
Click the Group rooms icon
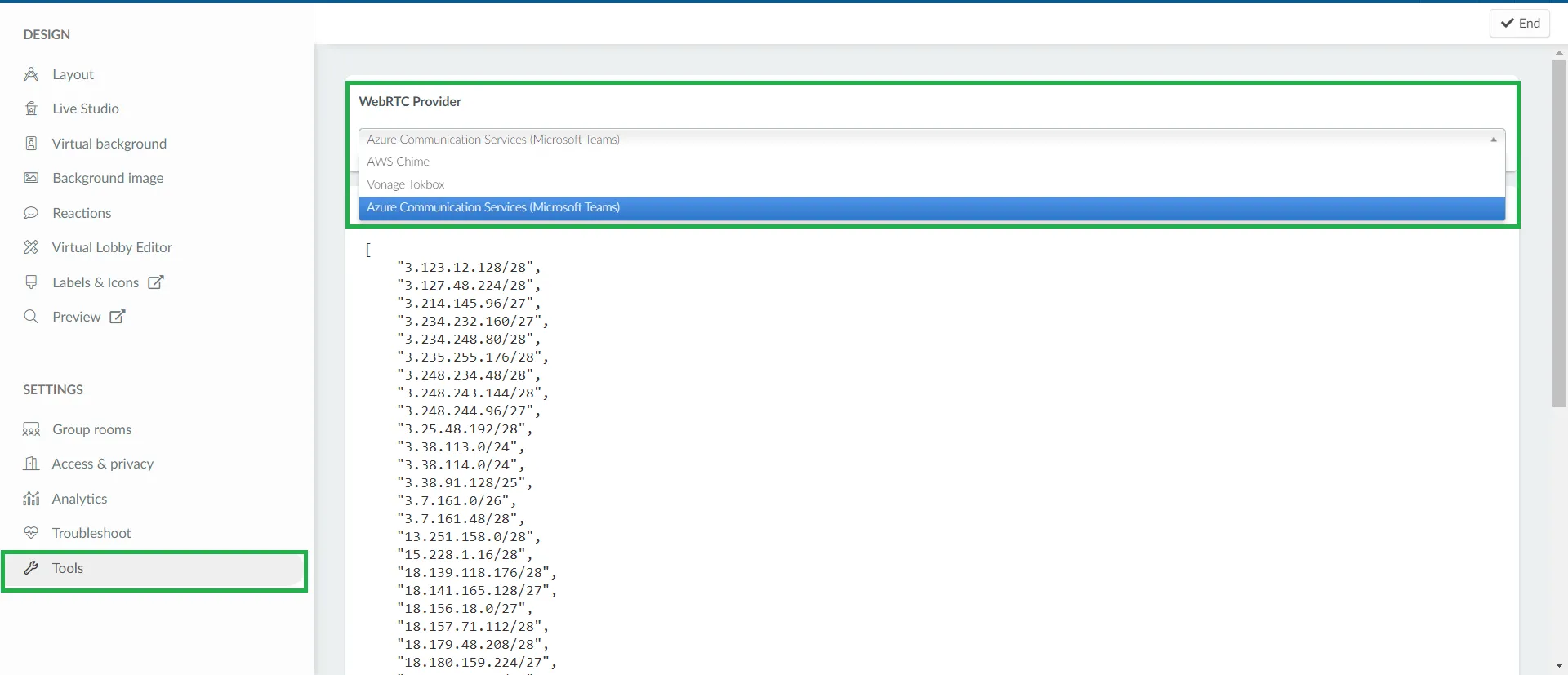31,429
